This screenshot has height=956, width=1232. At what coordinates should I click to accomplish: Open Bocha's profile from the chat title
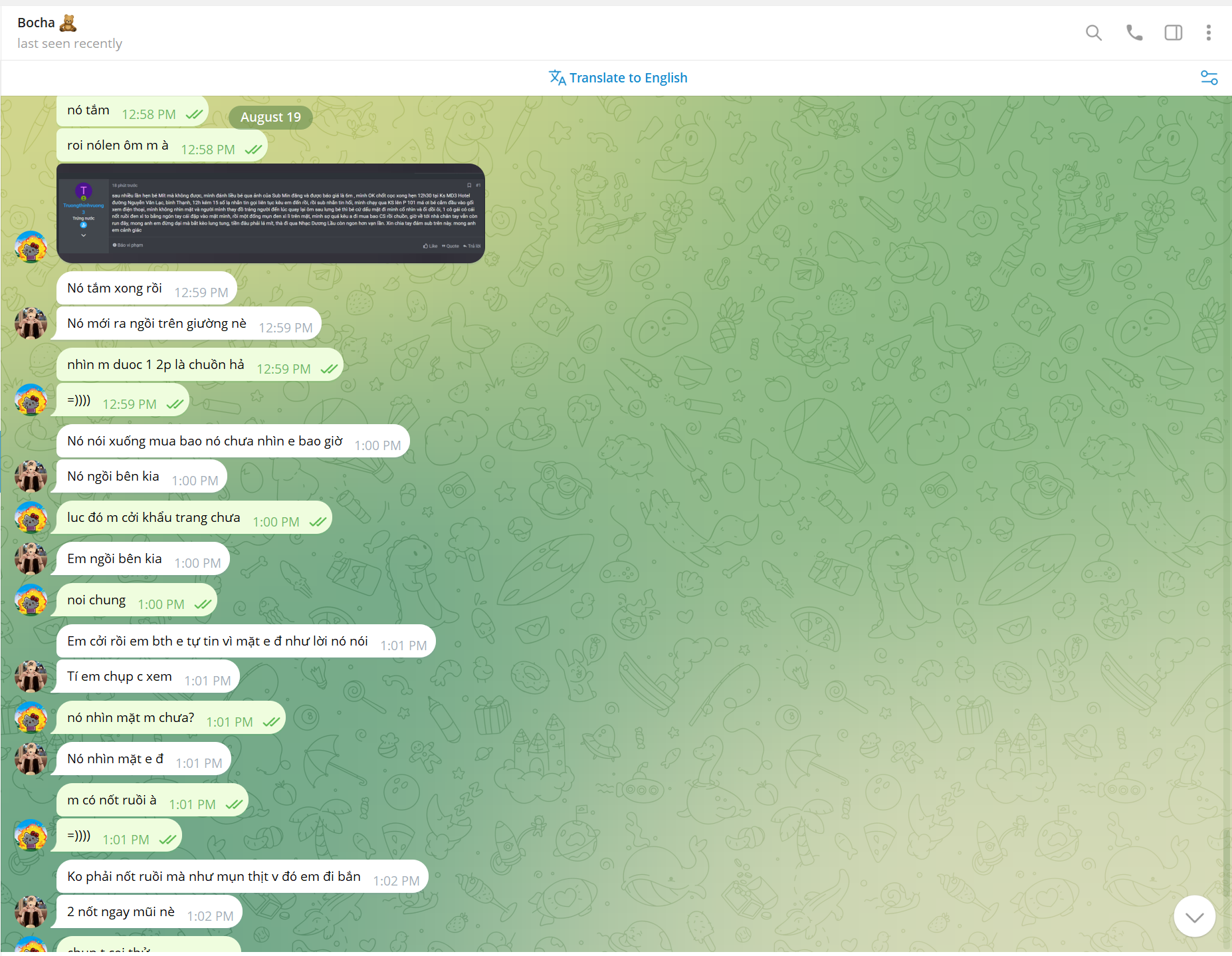[47, 23]
